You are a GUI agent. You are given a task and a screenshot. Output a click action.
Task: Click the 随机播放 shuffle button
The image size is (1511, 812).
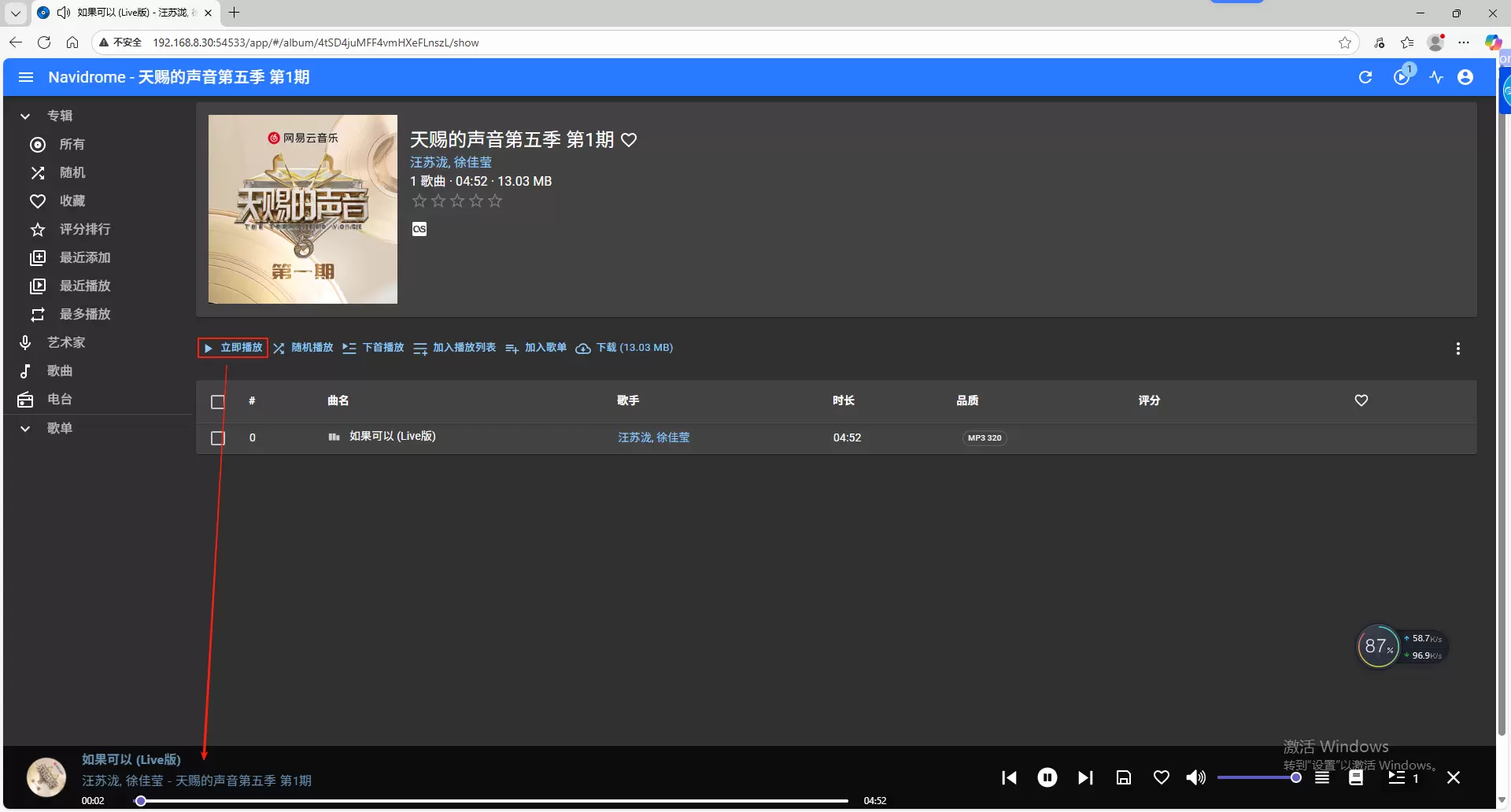point(304,348)
